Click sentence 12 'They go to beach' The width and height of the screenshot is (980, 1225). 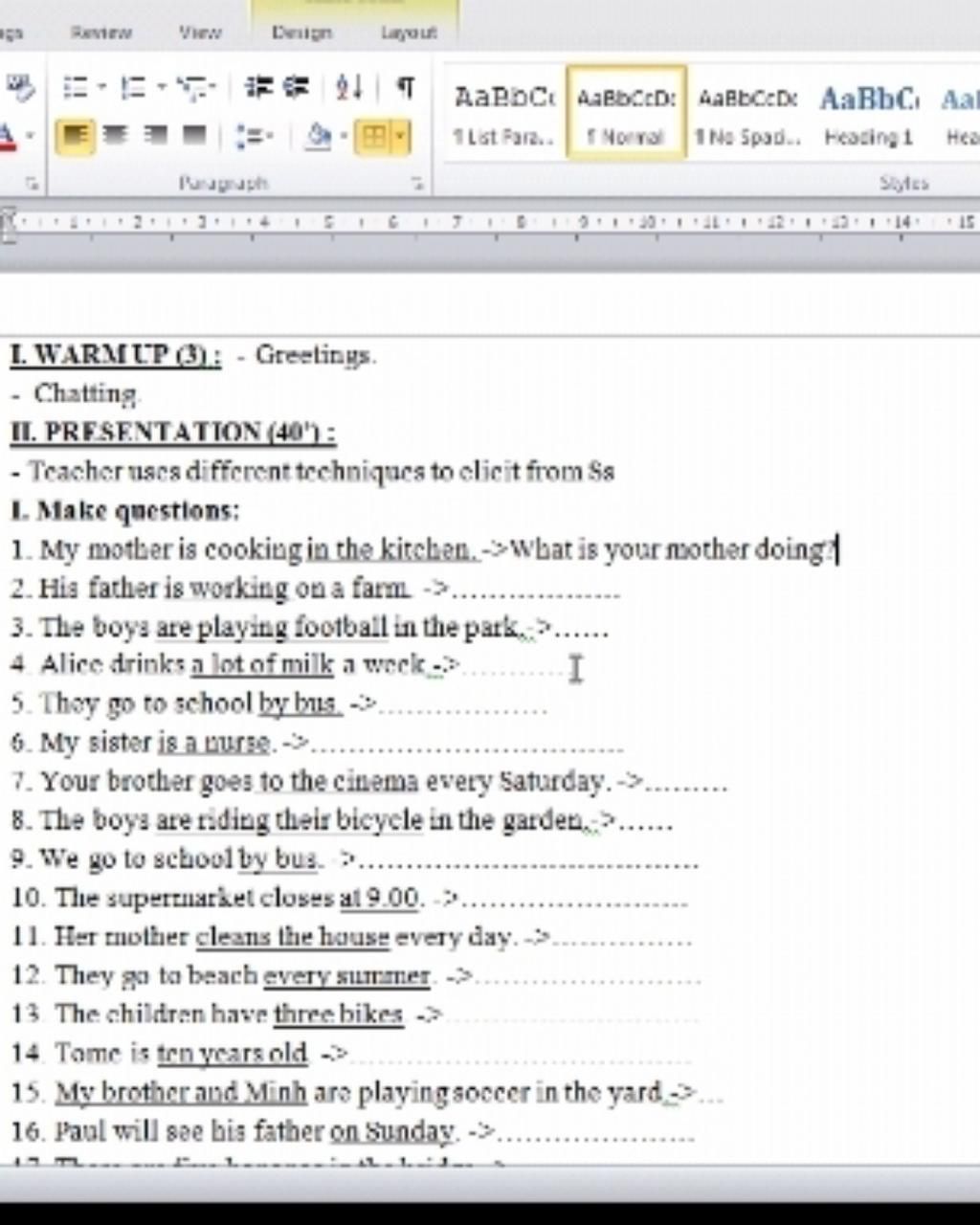point(355,976)
